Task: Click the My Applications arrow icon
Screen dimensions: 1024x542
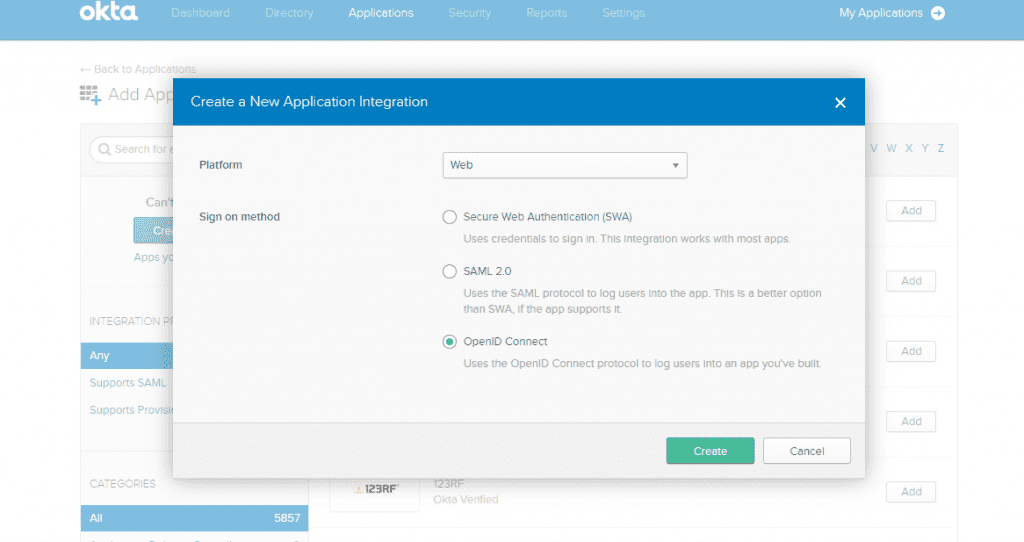Action: tap(938, 13)
